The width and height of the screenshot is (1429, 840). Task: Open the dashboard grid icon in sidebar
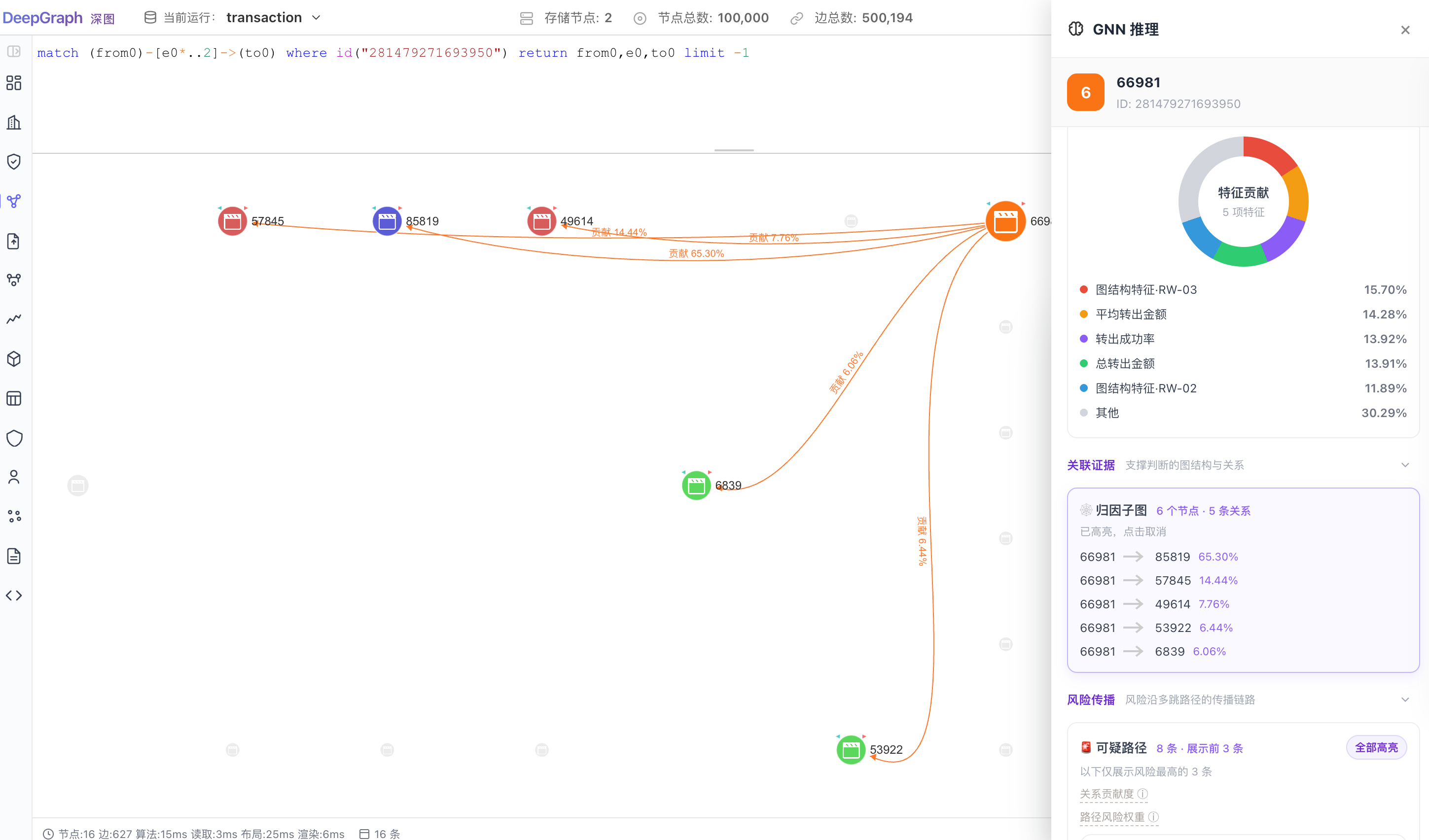click(x=14, y=83)
